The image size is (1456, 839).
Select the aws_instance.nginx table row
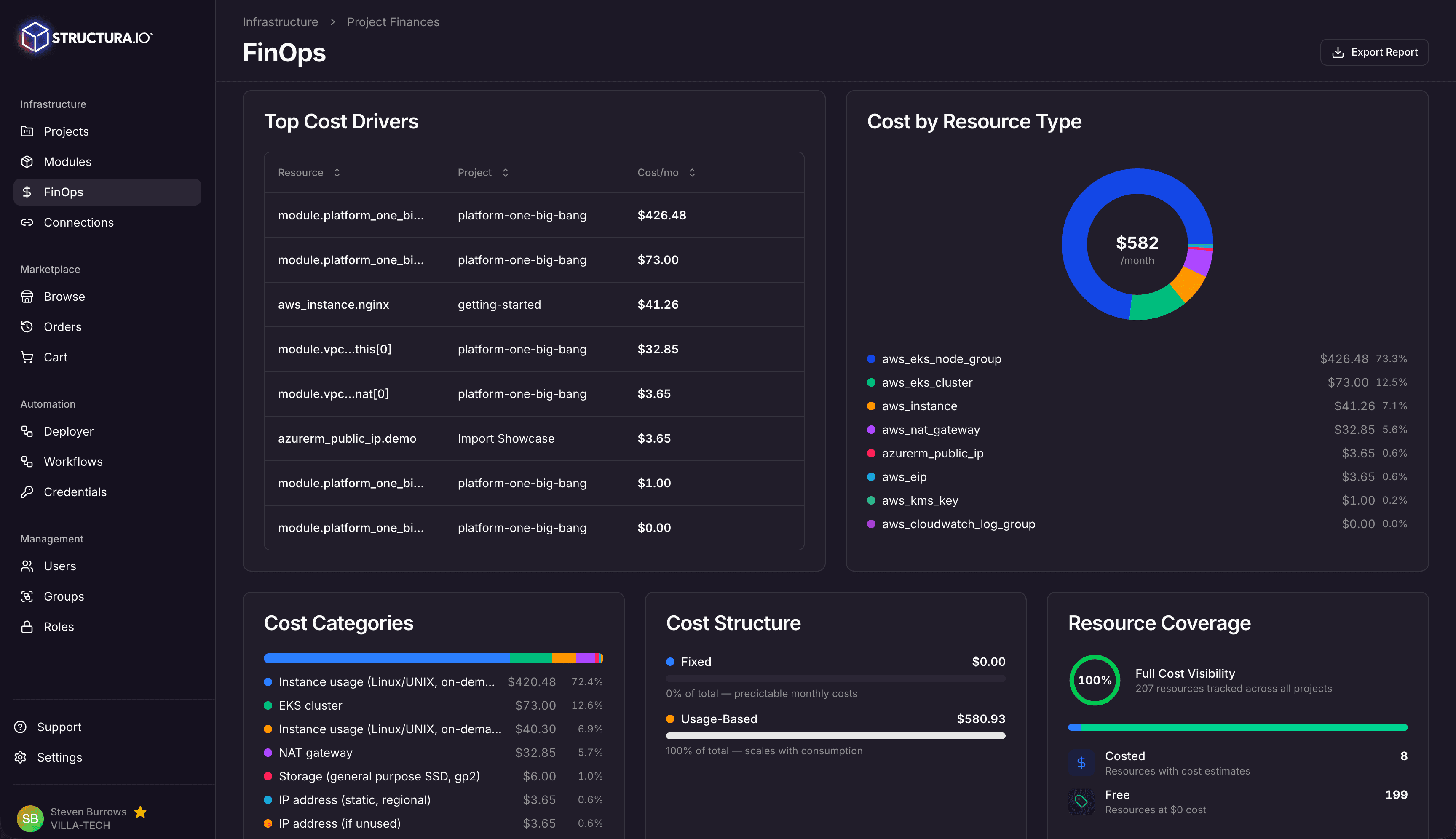pyautogui.click(x=533, y=304)
